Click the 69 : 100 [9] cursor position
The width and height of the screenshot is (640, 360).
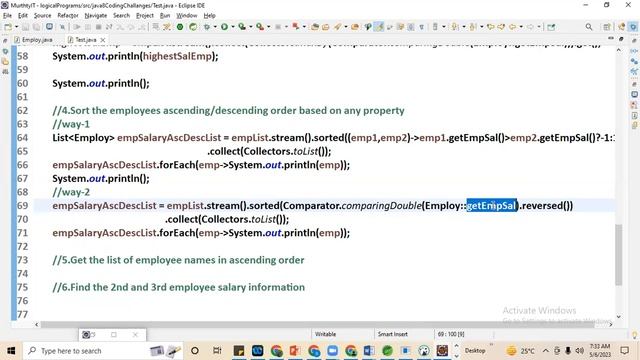(451, 334)
